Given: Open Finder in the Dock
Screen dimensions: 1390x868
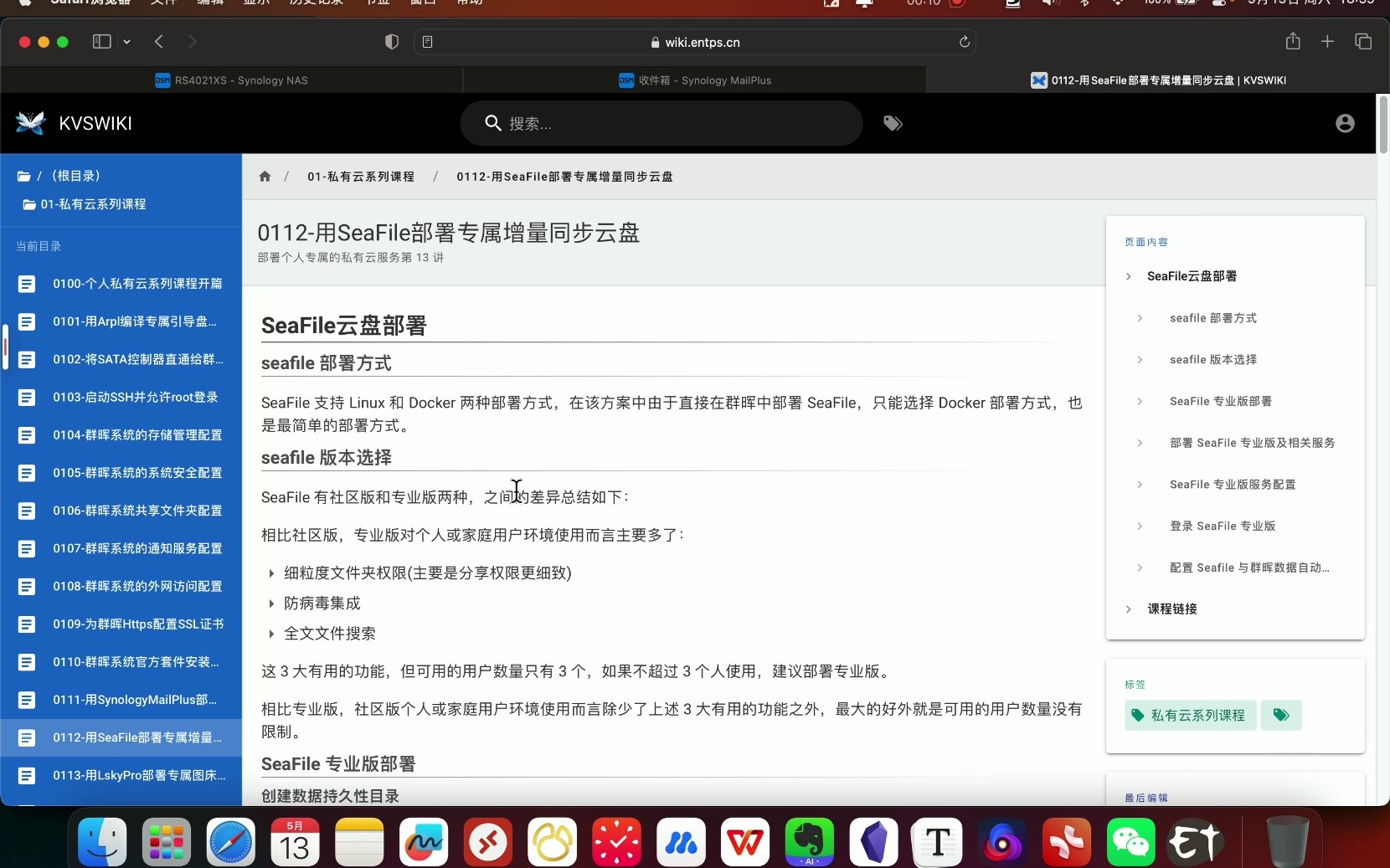Looking at the screenshot, I should tap(102, 841).
